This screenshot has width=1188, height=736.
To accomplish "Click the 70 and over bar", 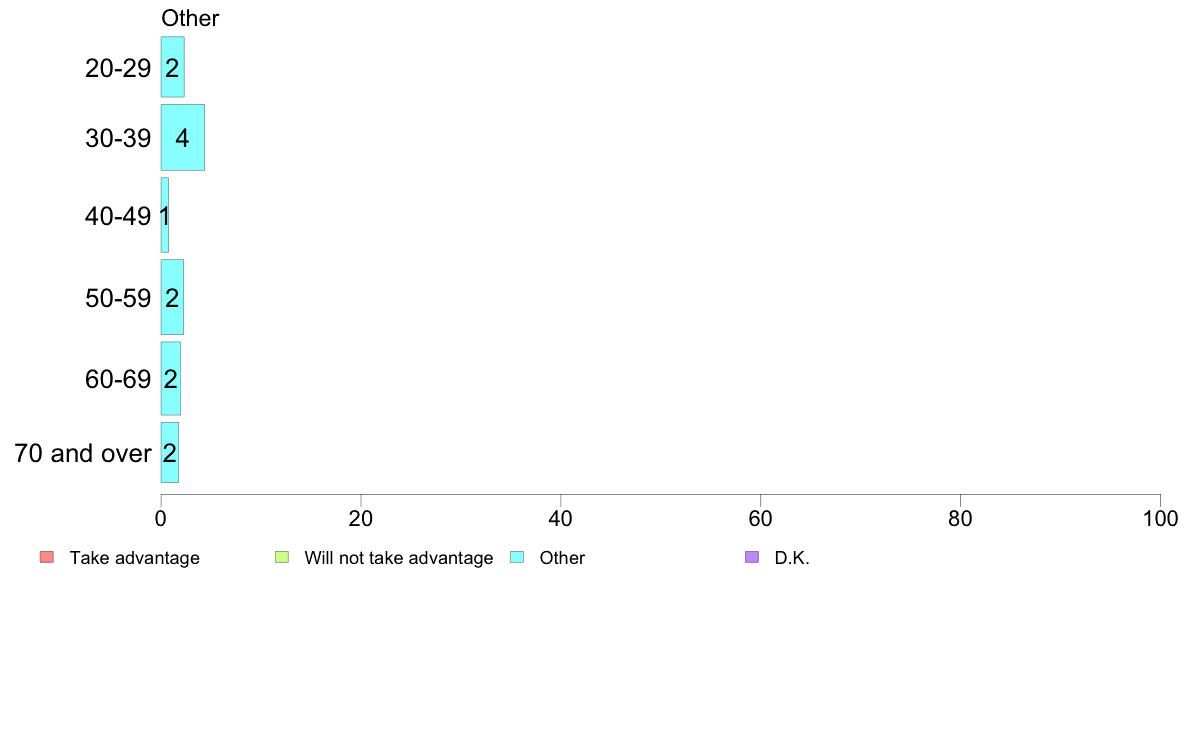I will (170, 453).
